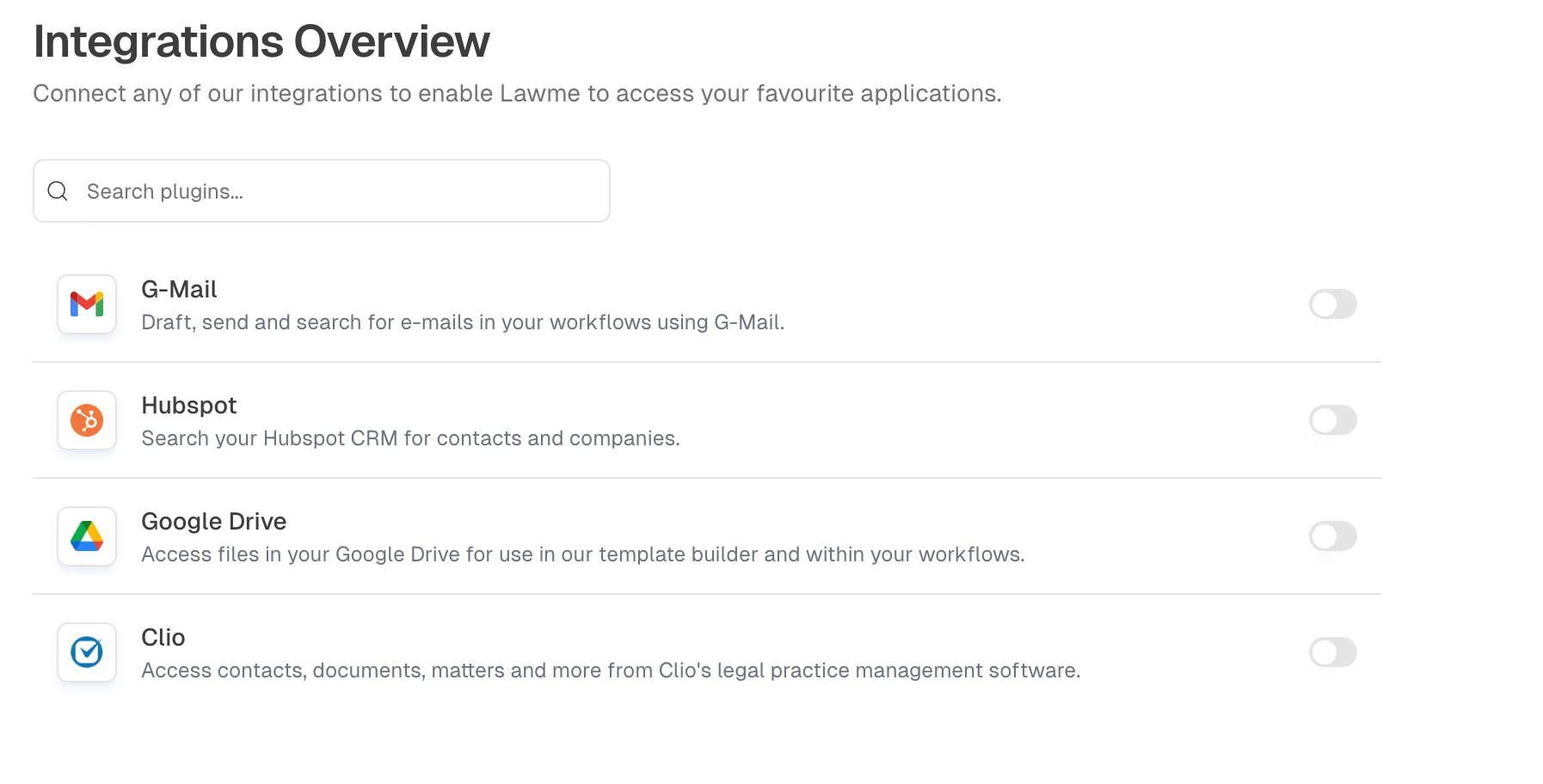The width and height of the screenshot is (1543, 784).
Task: Click the G-Mail integration icon
Action: (x=86, y=304)
